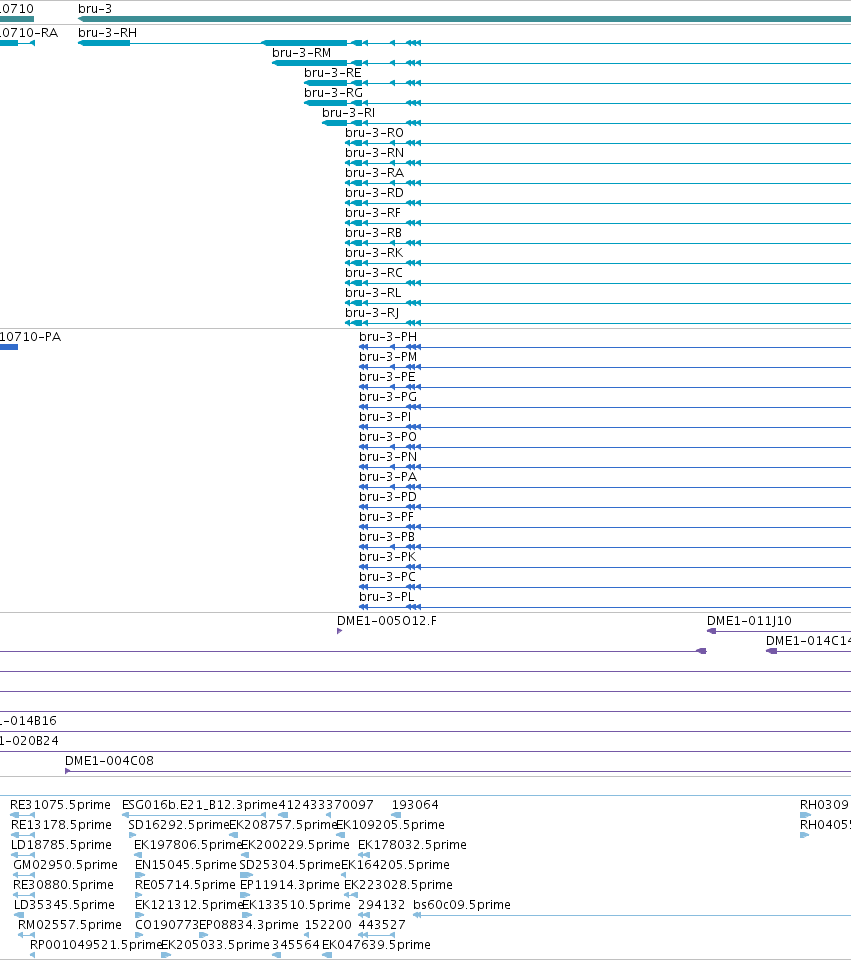
Task: Click CDS label bru-3-PC
Action: [x=388, y=577]
